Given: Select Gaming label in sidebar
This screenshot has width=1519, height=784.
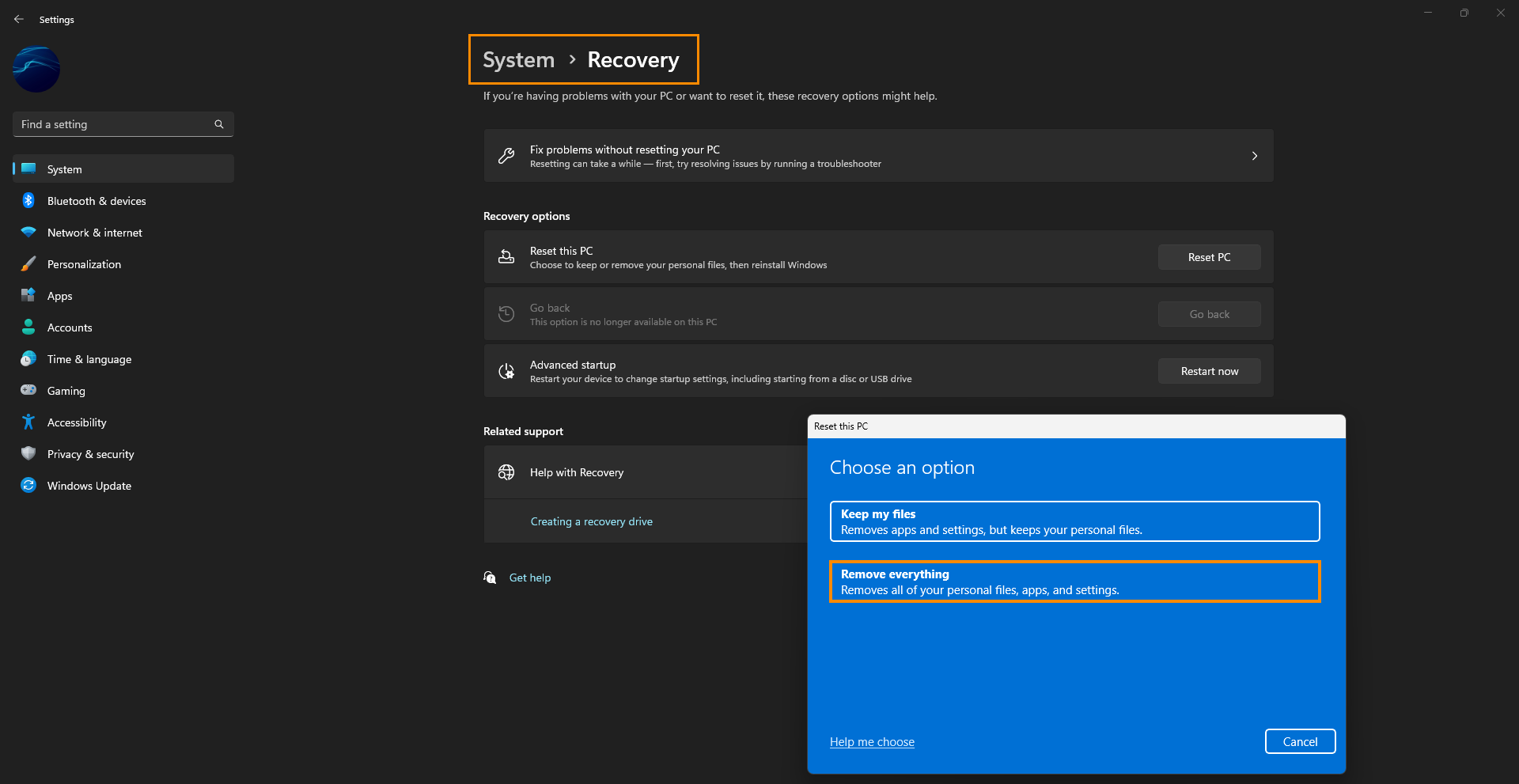Looking at the screenshot, I should point(66,391).
